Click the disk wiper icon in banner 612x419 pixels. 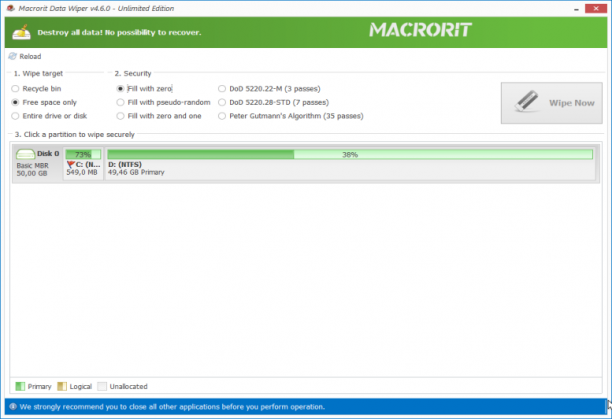21,32
